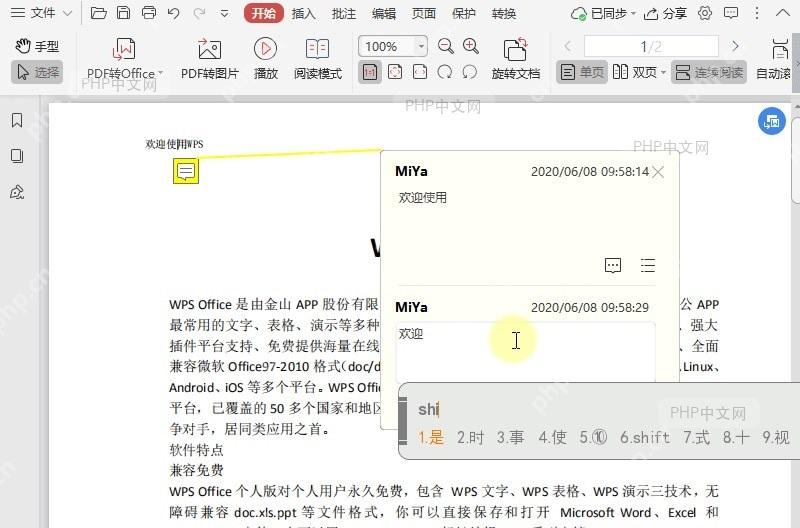Open the thumbnails panel in sidebar
800x528 pixels.
(17, 156)
